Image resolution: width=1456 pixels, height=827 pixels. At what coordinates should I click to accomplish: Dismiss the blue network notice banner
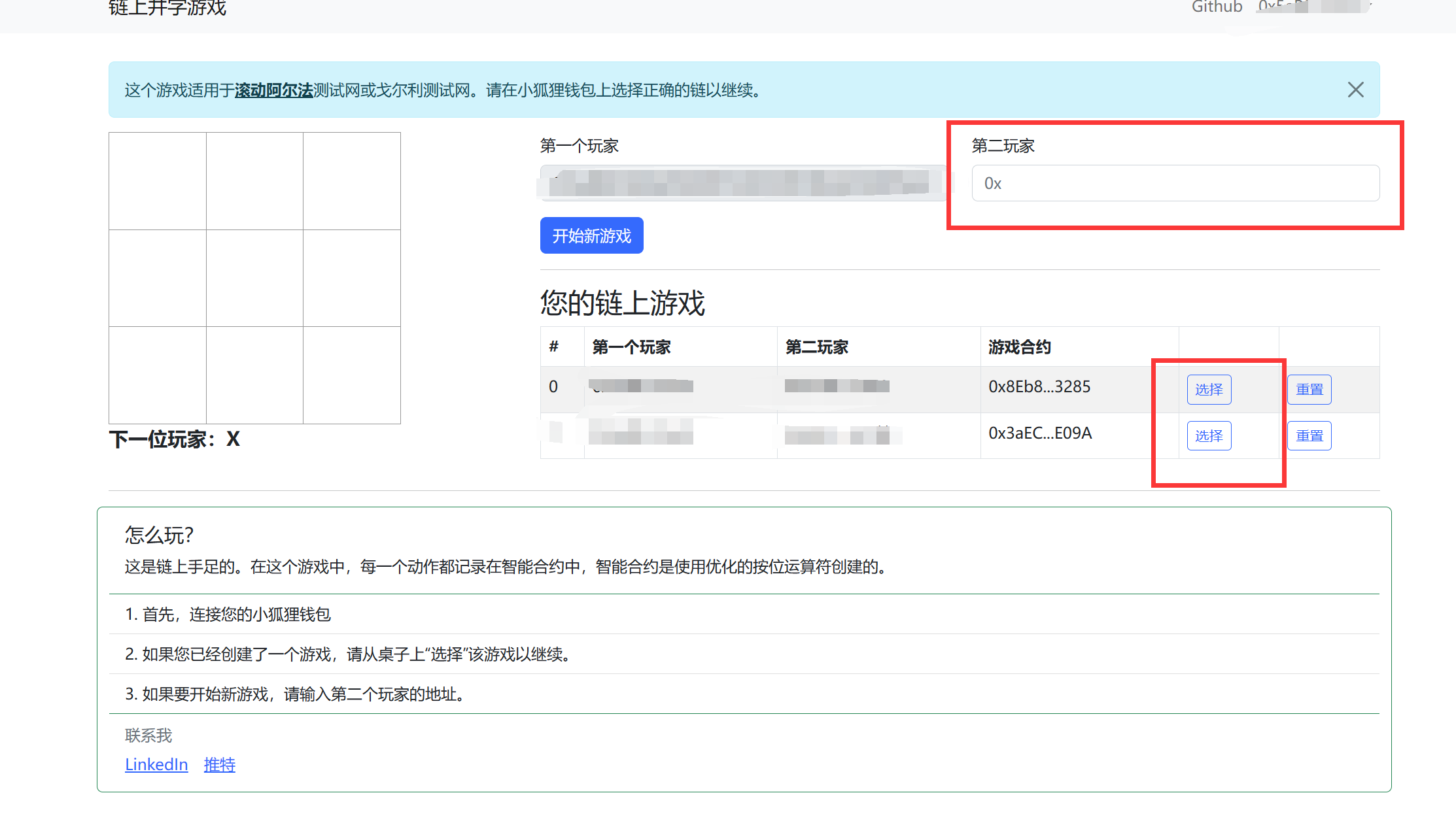pos(1355,90)
